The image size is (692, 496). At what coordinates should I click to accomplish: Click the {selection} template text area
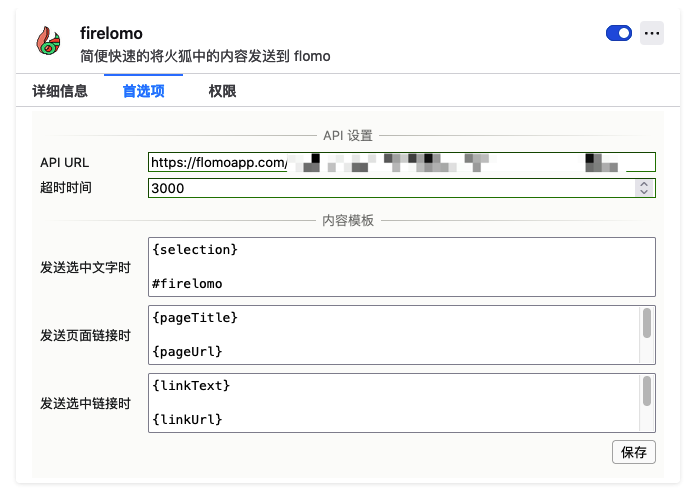pyautogui.click(x=401, y=266)
